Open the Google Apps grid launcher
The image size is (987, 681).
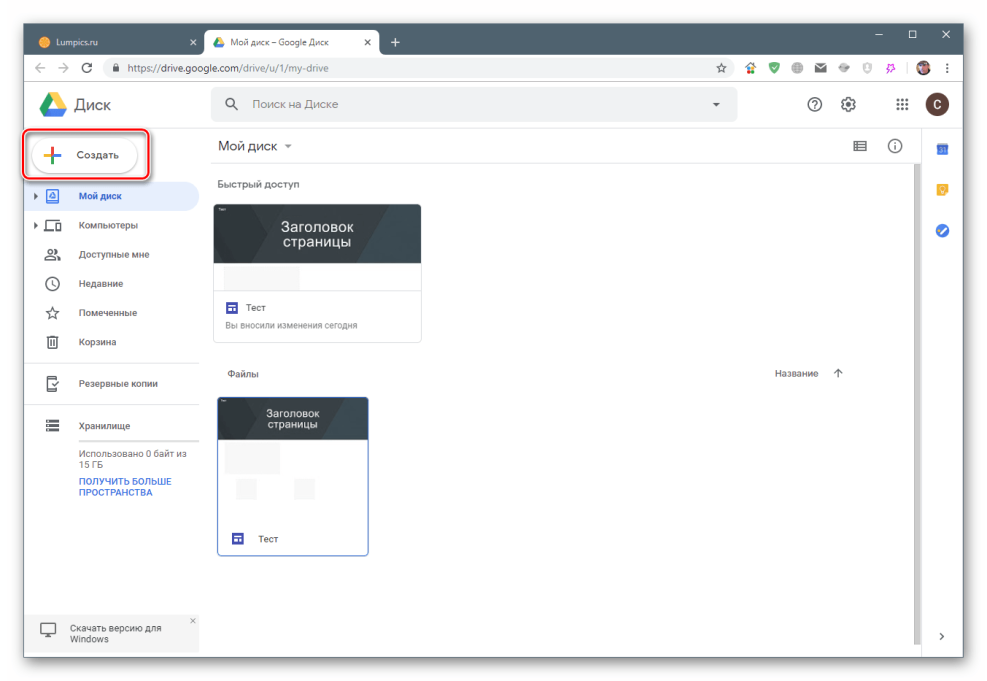pos(901,104)
